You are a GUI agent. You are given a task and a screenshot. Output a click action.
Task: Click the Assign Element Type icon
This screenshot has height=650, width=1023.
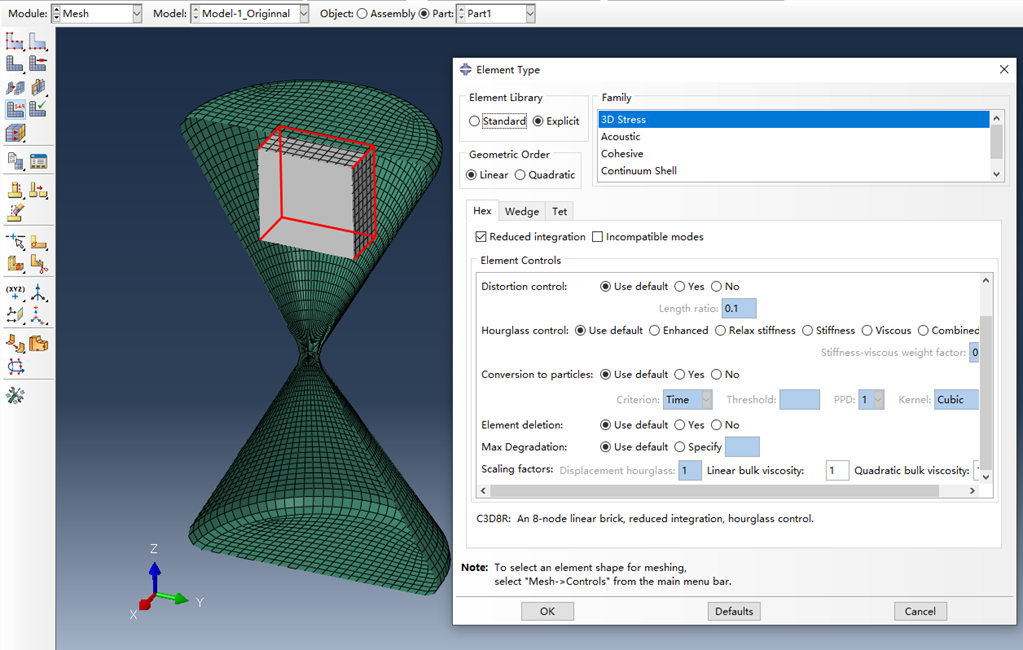tap(15, 109)
